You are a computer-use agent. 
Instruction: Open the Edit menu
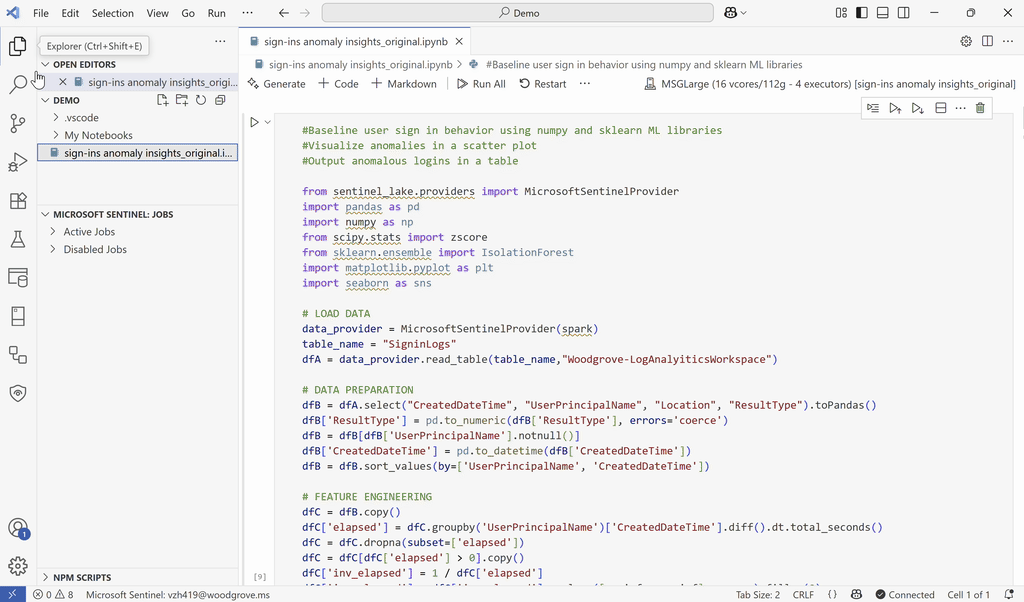pyautogui.click(x=70, y=12)
